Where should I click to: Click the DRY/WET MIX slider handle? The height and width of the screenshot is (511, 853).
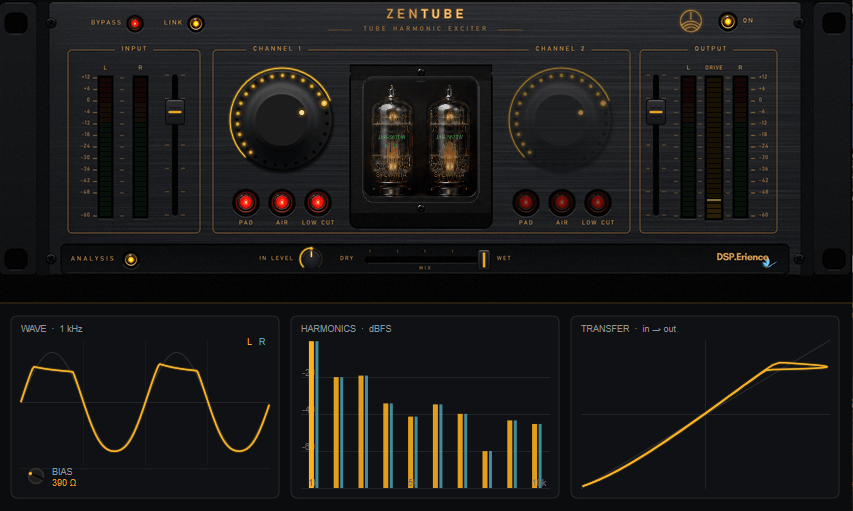[484, 260]
